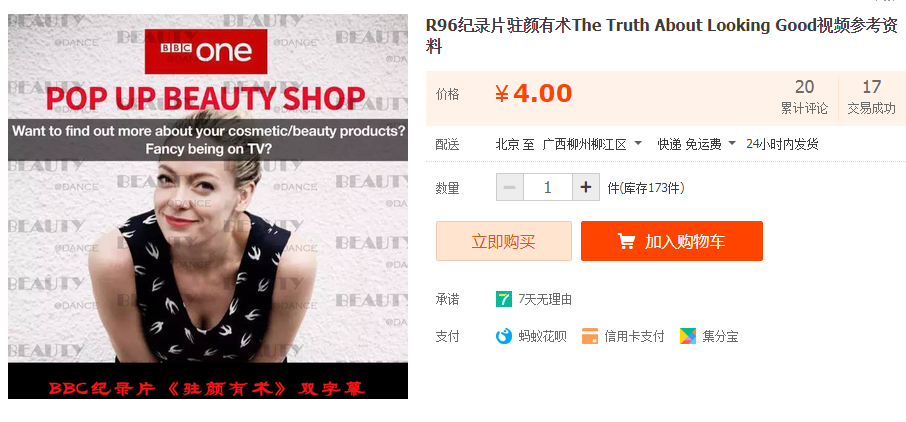
Task: Click the BBC One logo on product image
Action: pos(206,51)
